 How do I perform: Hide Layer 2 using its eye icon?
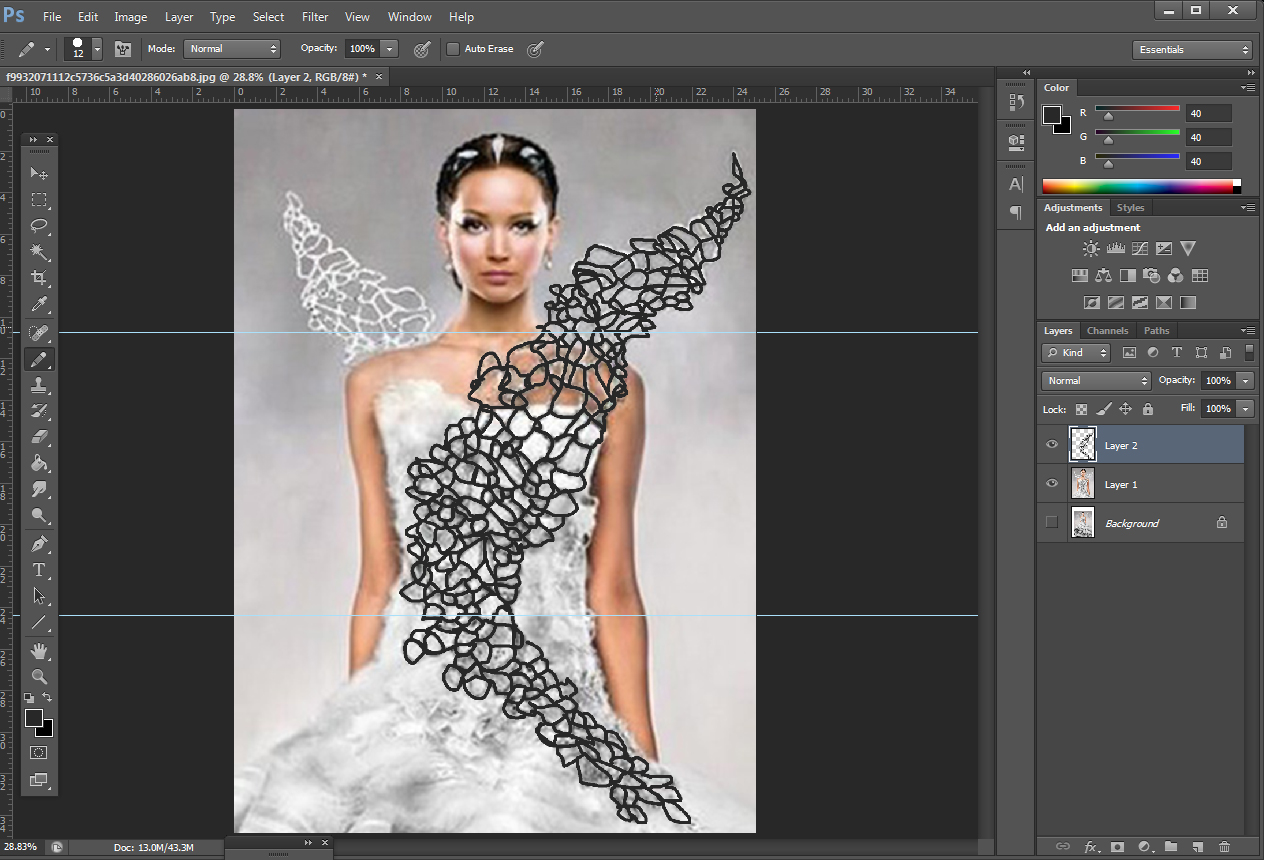pyautogui.click(x=1051, y=445)
